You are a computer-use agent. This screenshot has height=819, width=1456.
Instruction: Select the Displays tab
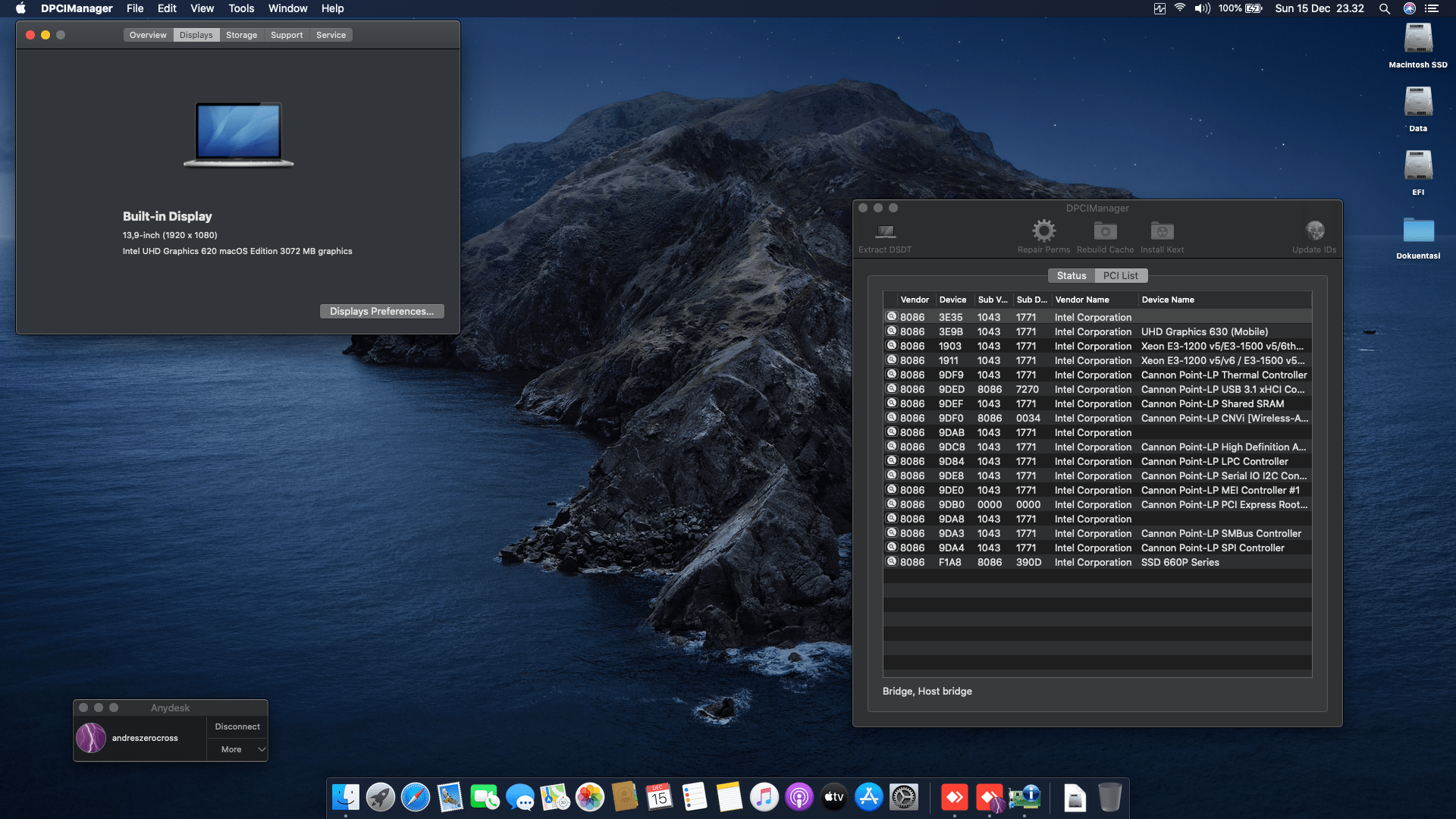196,35
